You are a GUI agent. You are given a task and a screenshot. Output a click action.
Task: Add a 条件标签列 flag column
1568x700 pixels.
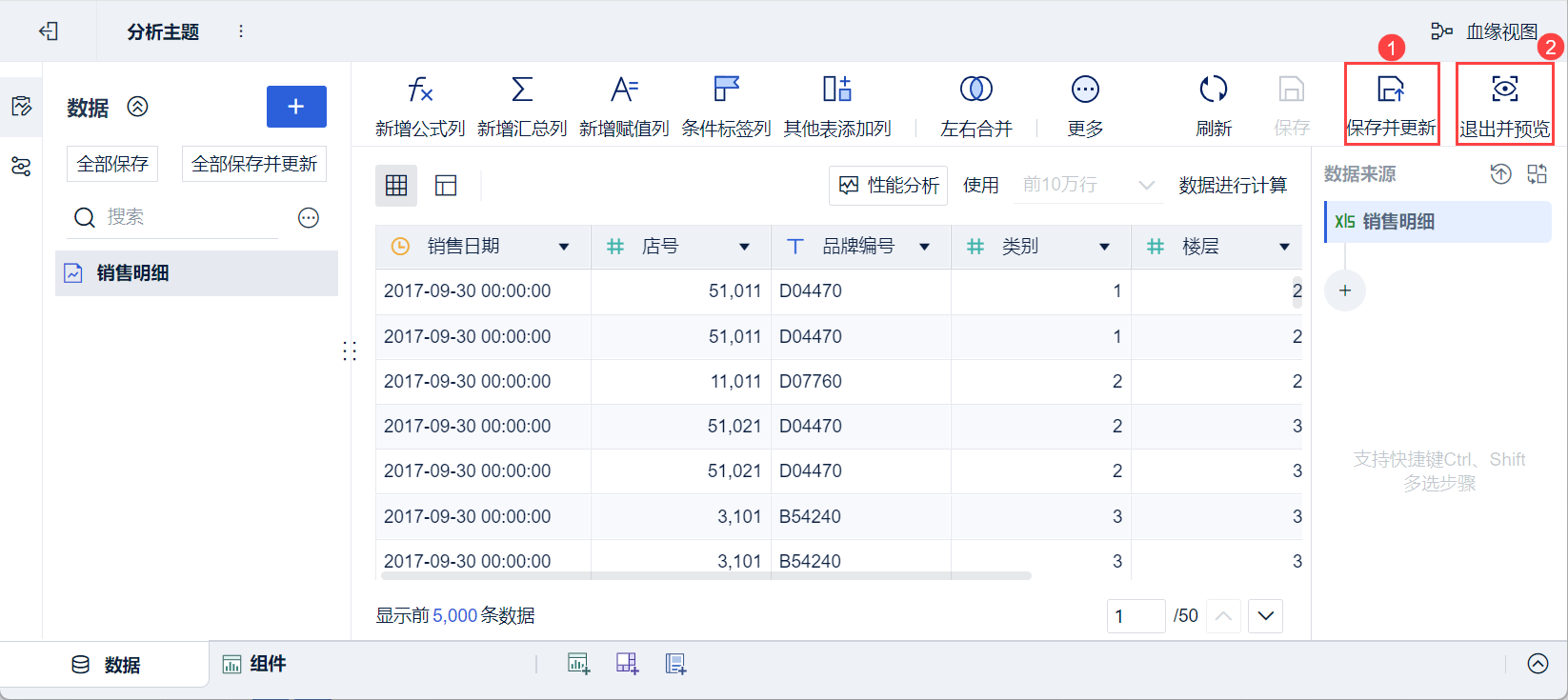click(726, 90)
